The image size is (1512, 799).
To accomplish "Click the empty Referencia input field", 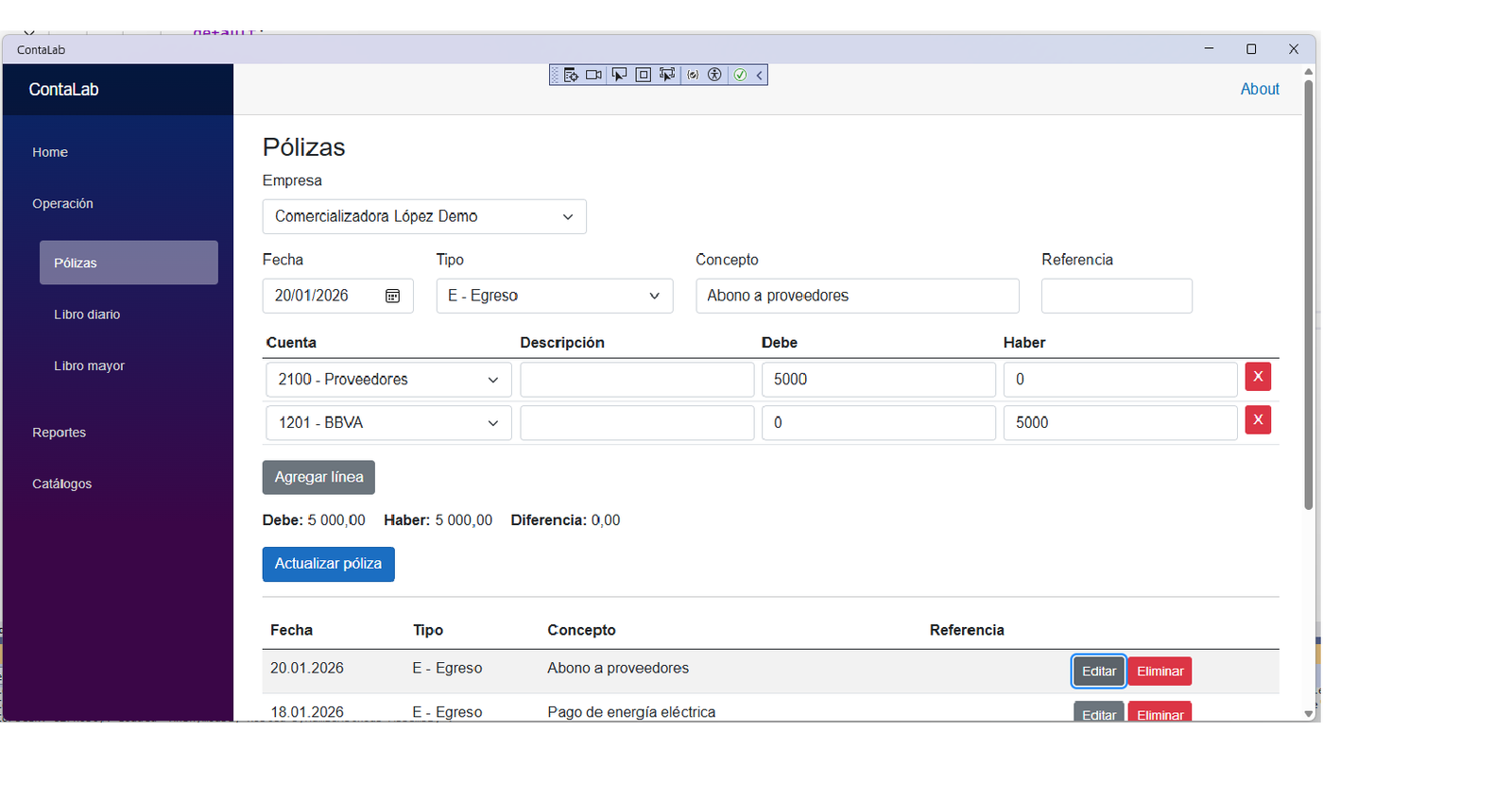I will coord(1116,296).
